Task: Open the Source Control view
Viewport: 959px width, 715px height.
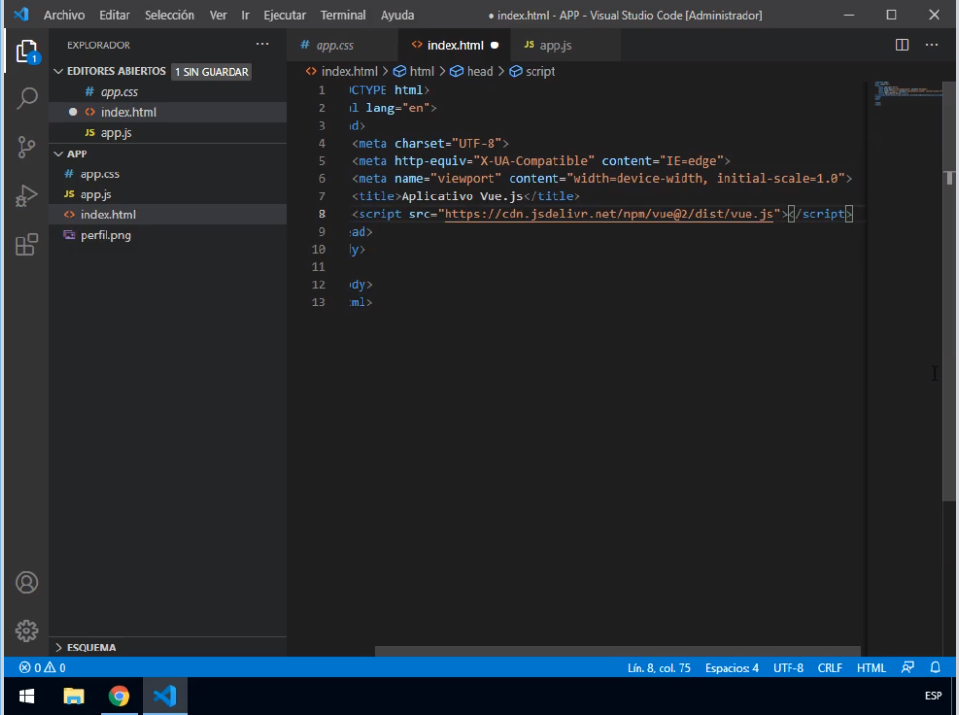Action: [x=27, y=148]
